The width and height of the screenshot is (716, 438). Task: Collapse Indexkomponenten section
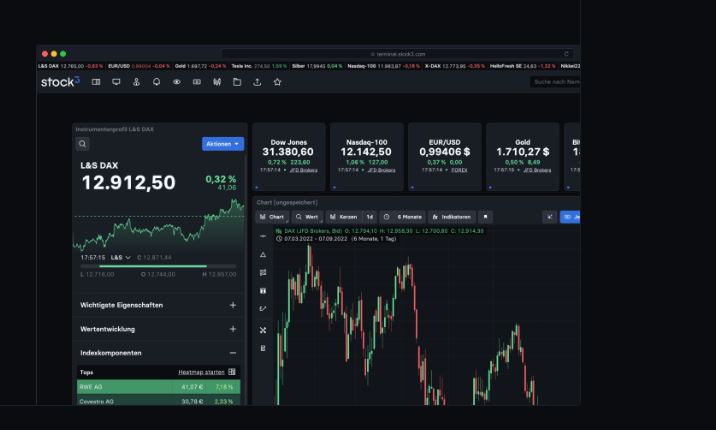point(158,353)
